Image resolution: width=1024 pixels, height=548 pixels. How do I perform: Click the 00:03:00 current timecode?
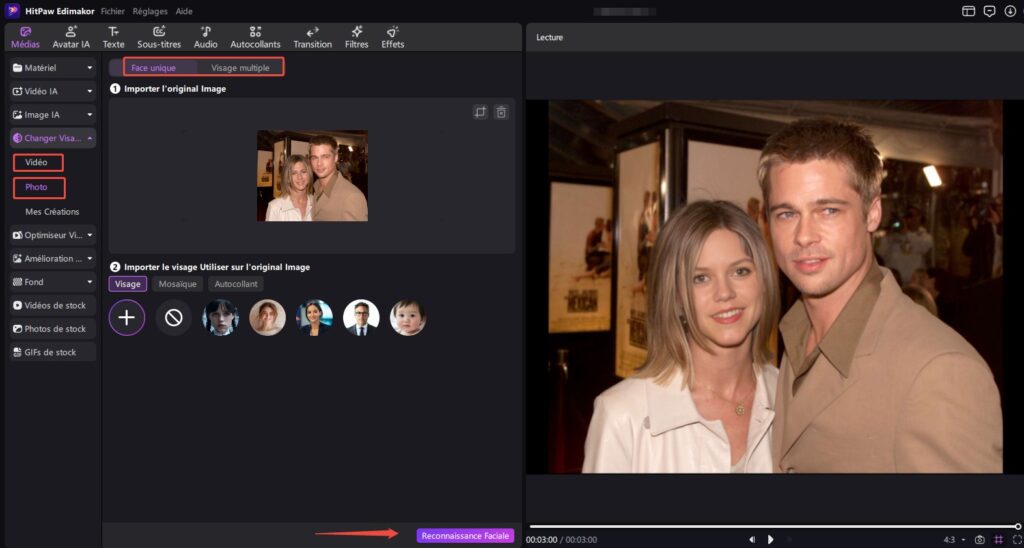pos(541,540)
